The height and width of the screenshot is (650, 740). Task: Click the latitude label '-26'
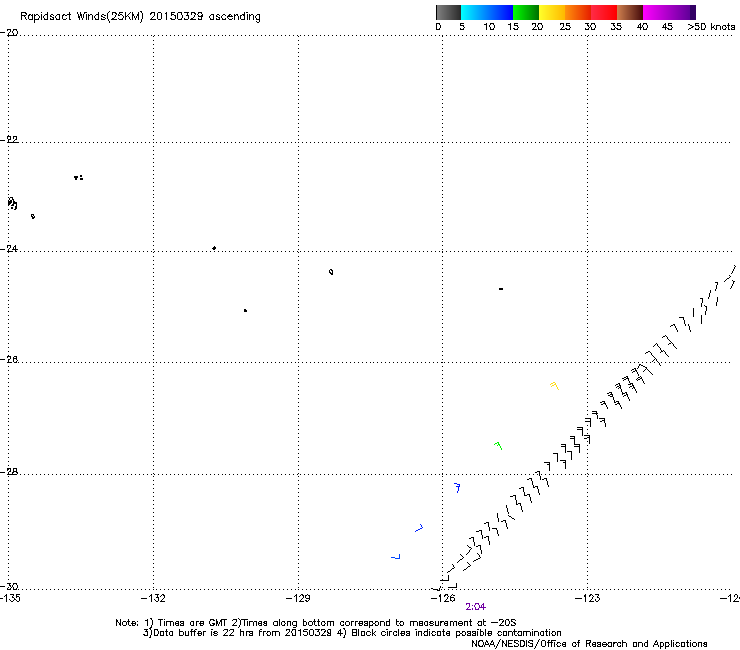pyautogui.click(x=9, y=360)
